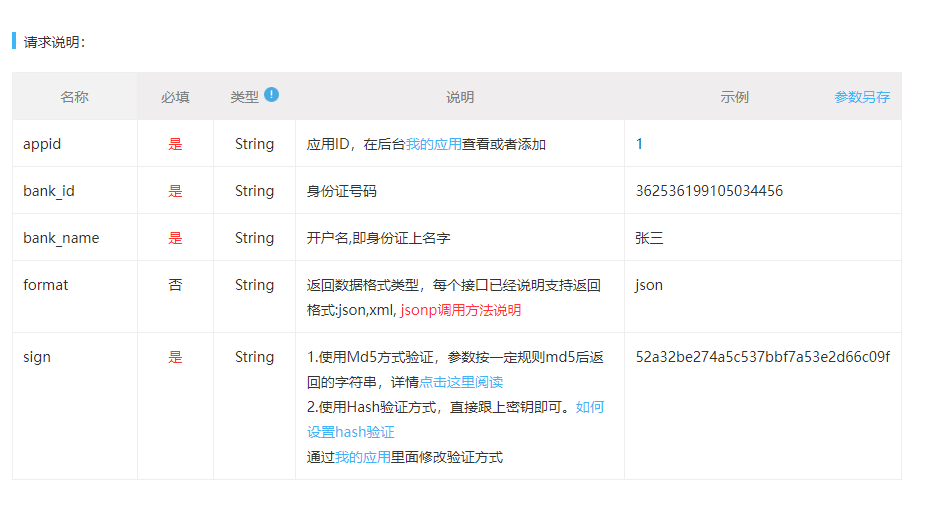Click the sign example hash value
The image size is (934, 513).
(762, 357)
